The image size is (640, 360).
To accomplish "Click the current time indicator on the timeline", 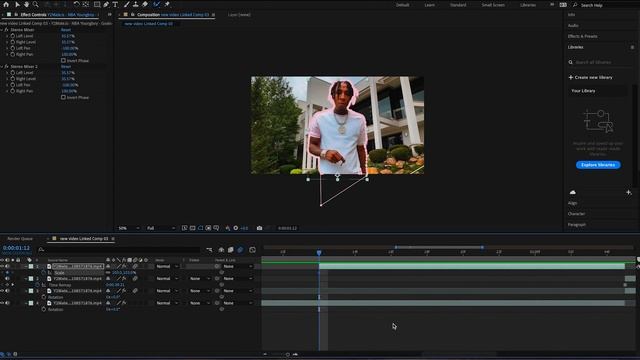I will click(319, 253).
